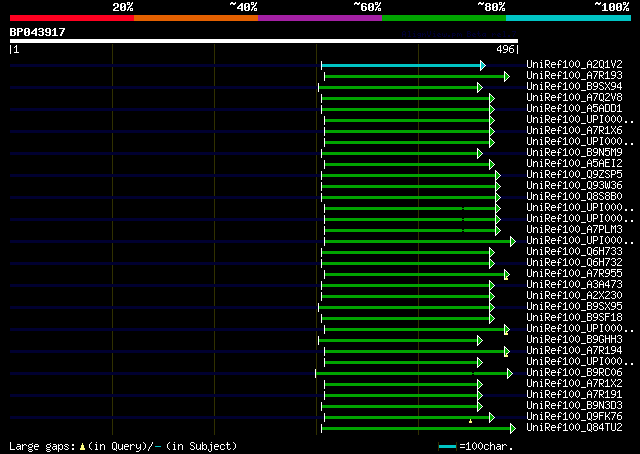Open the UniRef100_A7R193 hit label
This screenshot has height=454, width=640.
point(574,76)
